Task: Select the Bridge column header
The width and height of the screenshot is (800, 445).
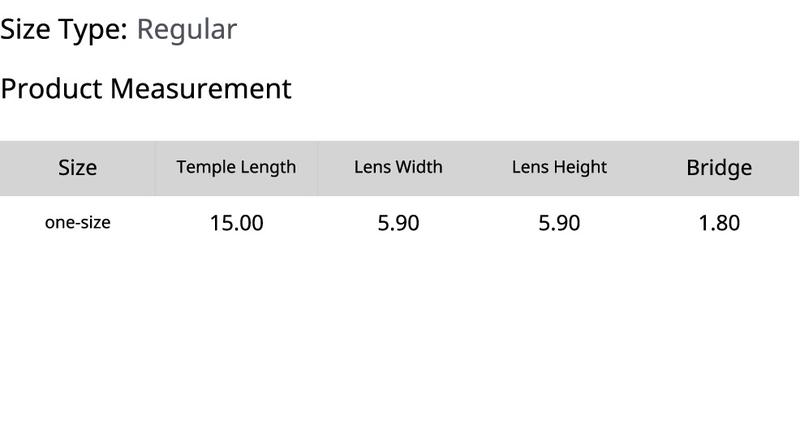Action: click(x=719, y=168)
